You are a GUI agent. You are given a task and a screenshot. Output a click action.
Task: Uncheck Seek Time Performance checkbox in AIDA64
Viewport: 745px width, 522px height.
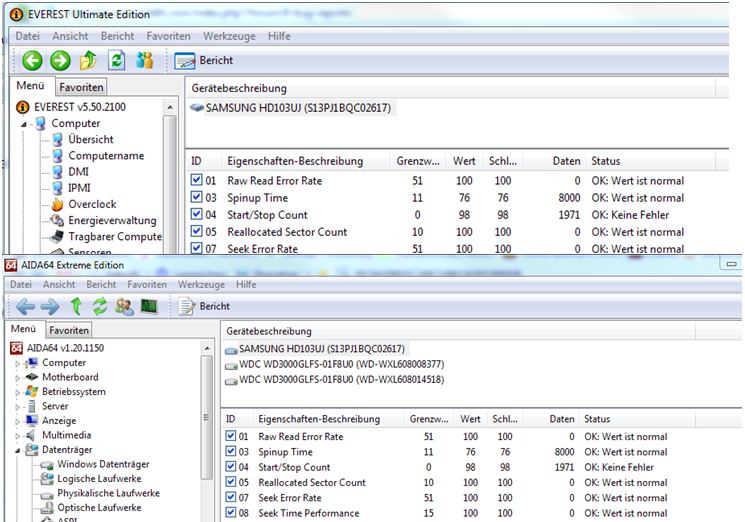(x=231, y=513)
